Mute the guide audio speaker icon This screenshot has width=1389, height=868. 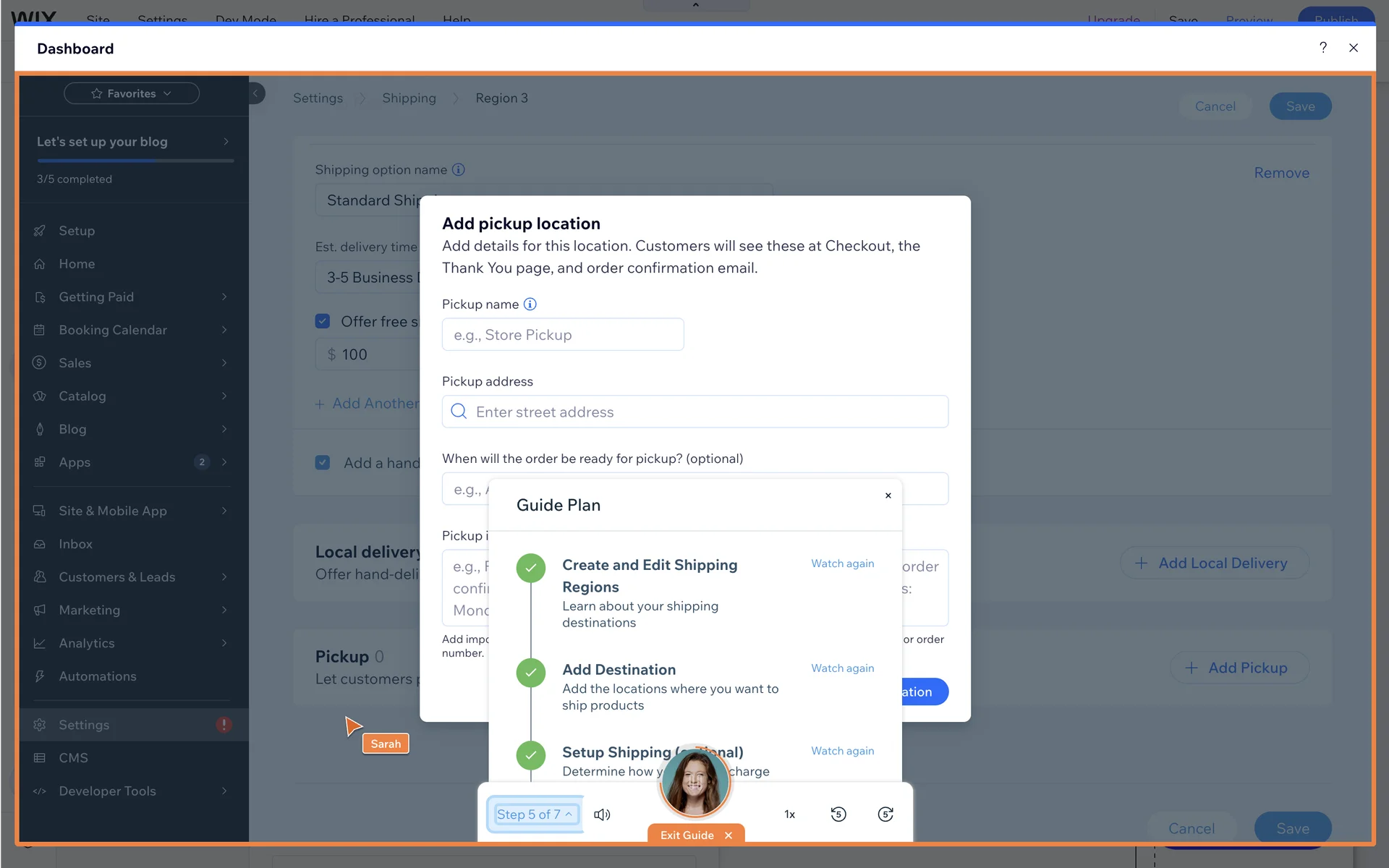pyautogui.click(x=602, y=814)
